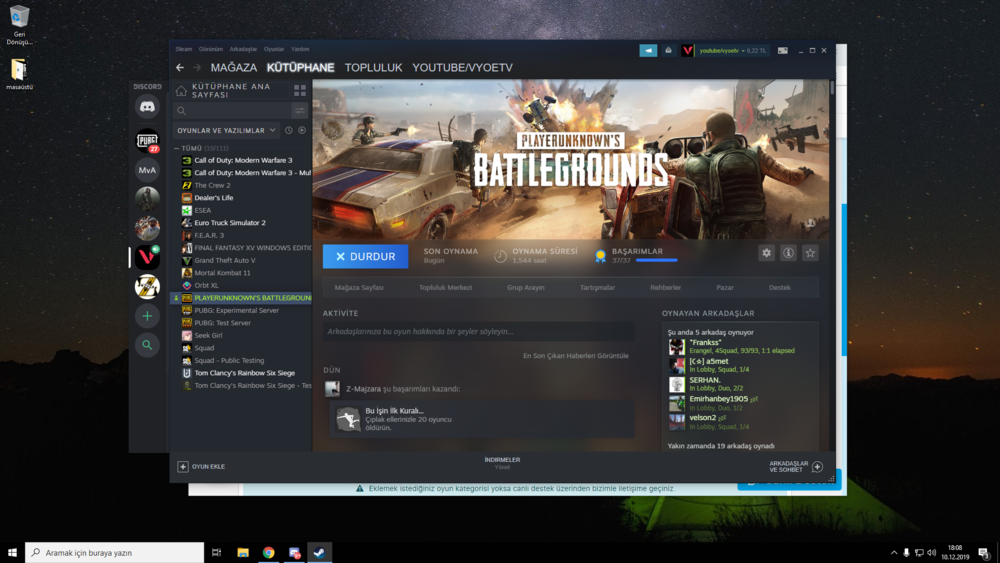This screenshot has width=1000, height=563.
Task: Open Recycle Bin desktop icon
Action: click(x=19, y=26)
